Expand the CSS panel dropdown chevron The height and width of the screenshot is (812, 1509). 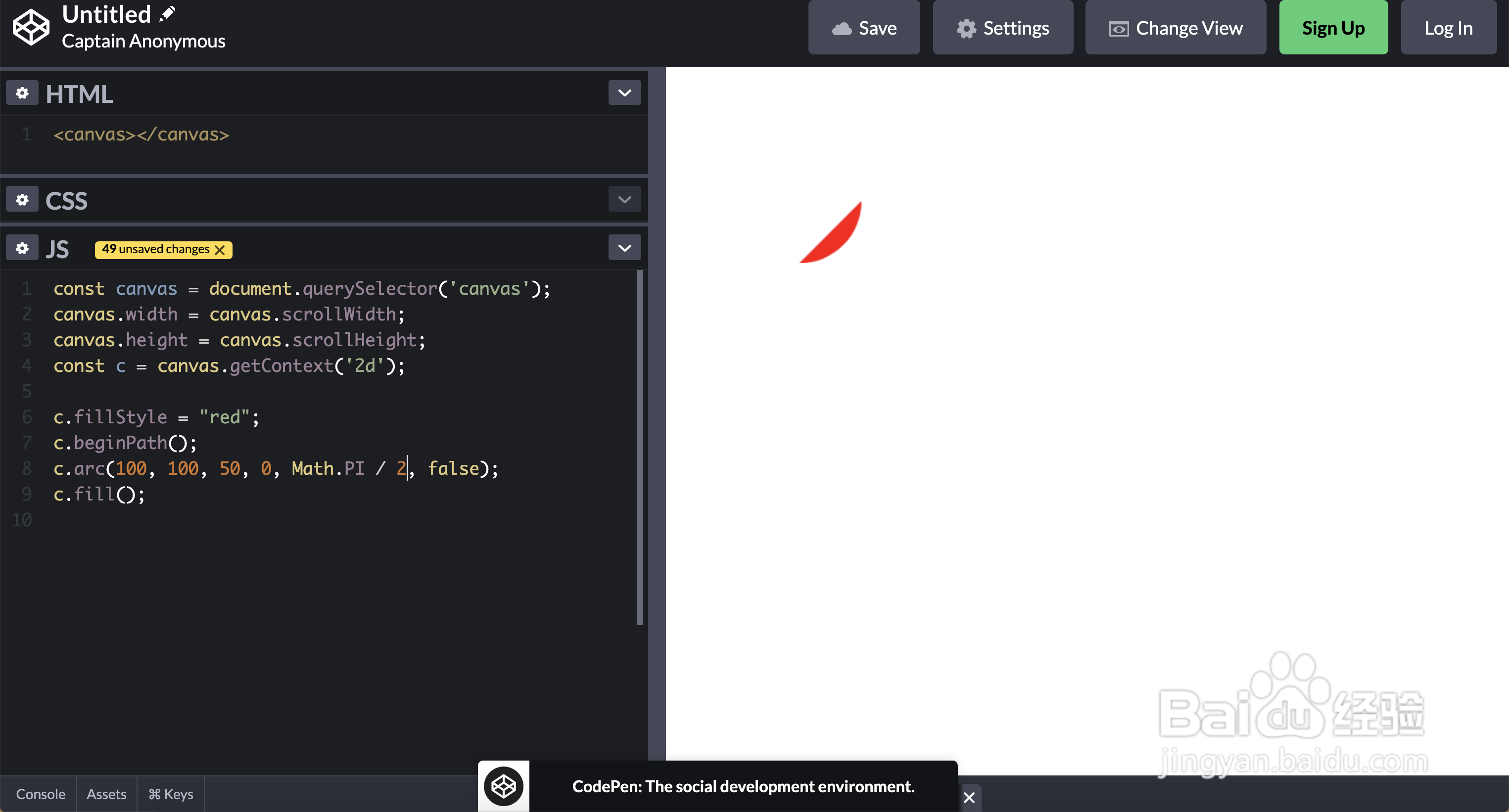click(624, 200)
